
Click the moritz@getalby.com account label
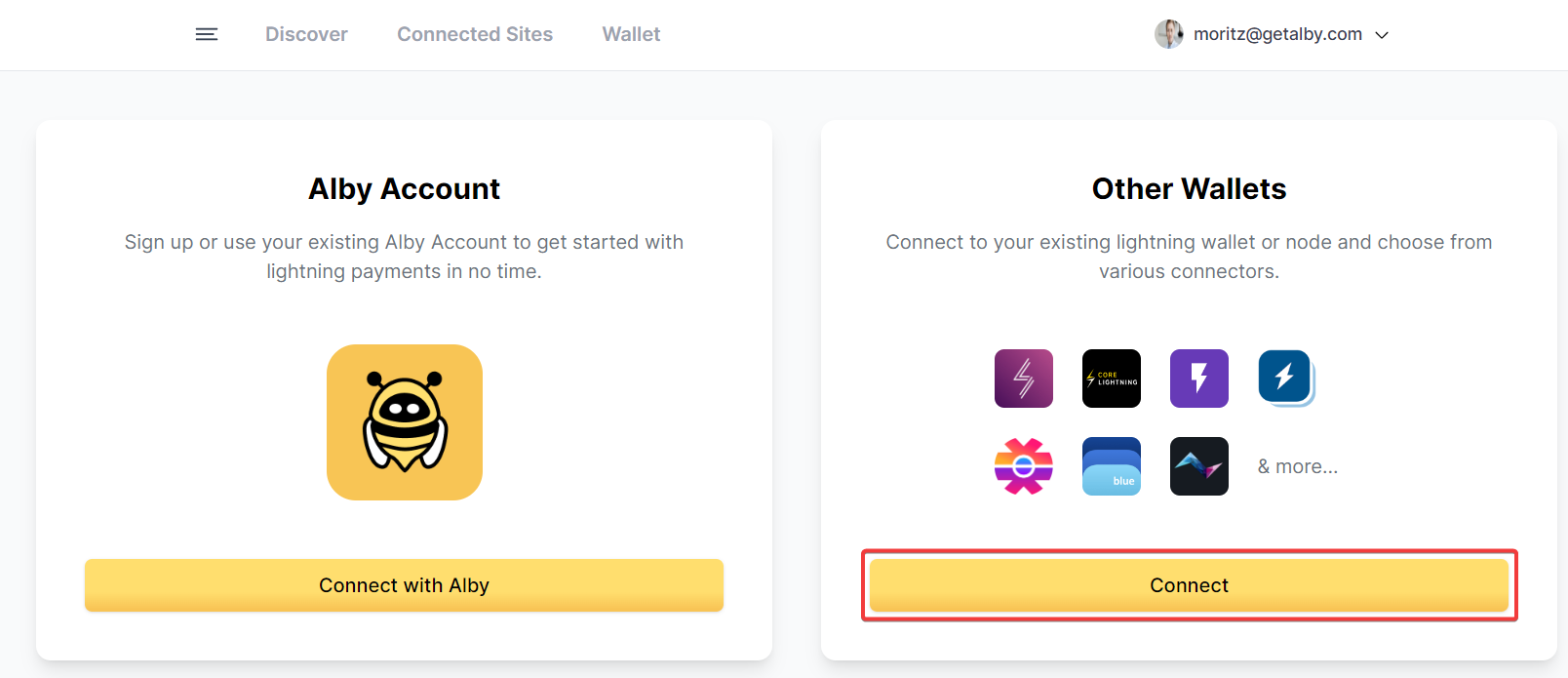coord(1277,34)
